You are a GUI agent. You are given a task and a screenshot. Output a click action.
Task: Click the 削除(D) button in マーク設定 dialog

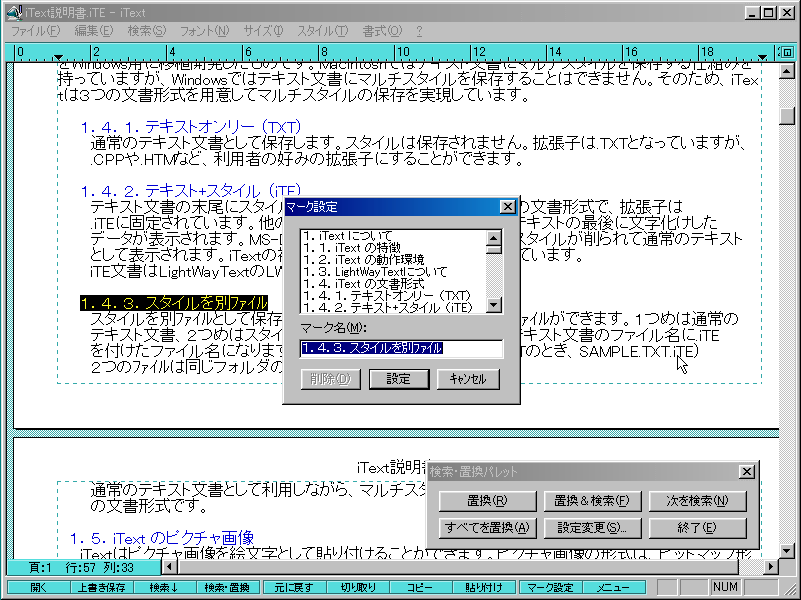pyautogui.click(x=331, y=379)
